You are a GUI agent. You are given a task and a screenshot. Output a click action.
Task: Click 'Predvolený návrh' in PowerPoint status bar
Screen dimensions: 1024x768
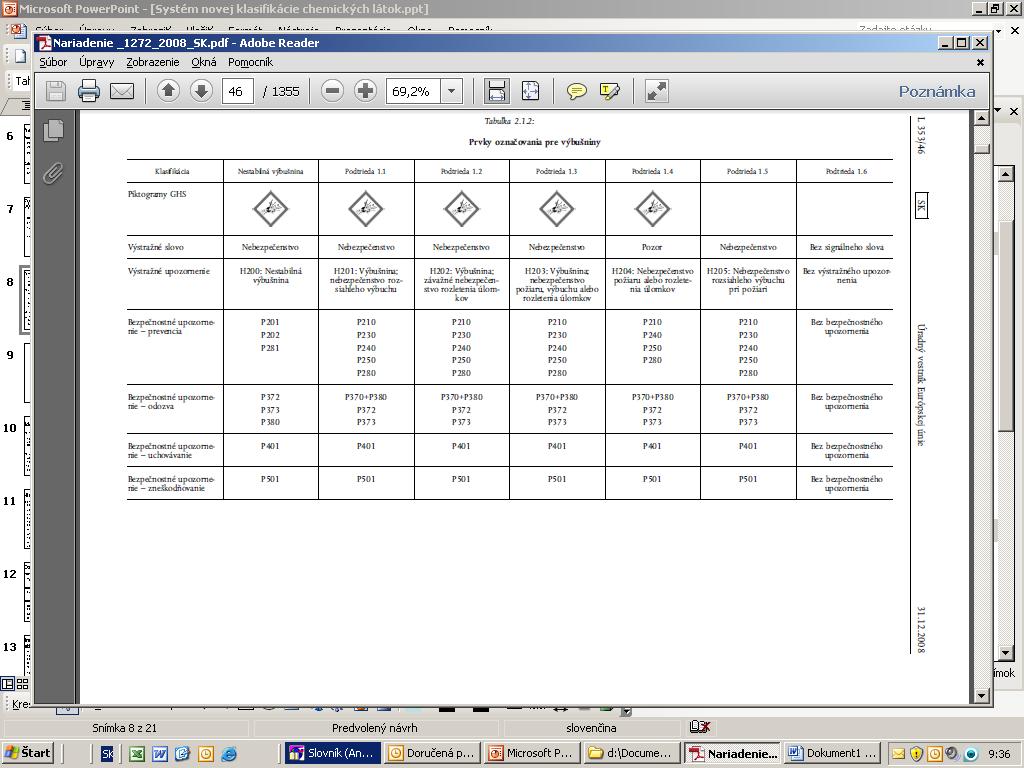coord(374,728)
